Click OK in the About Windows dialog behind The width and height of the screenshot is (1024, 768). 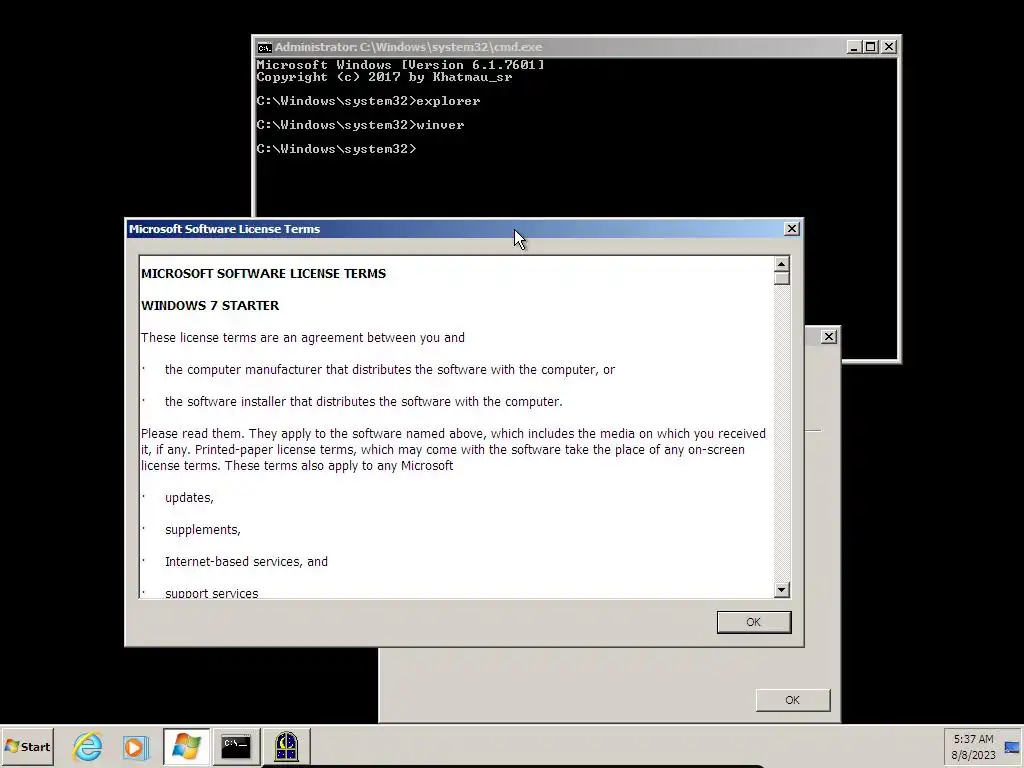(793, 699)
